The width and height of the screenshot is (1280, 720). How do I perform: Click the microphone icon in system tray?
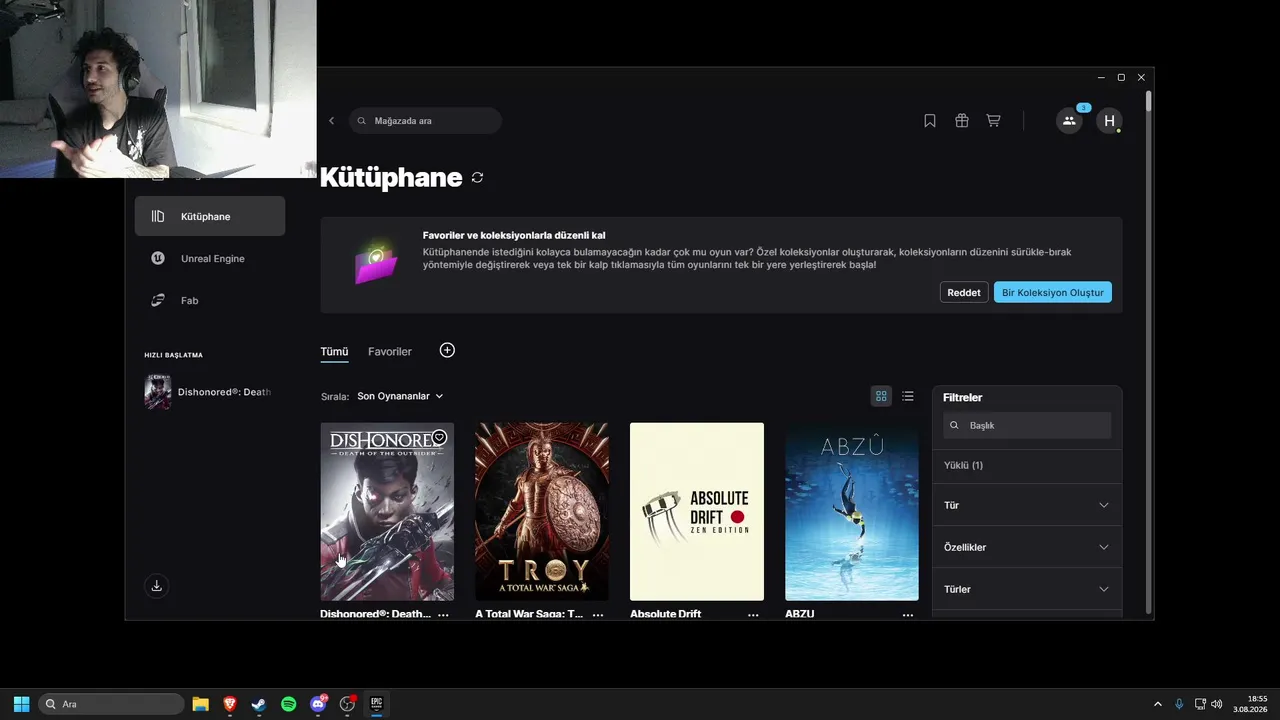point(1179,704)
